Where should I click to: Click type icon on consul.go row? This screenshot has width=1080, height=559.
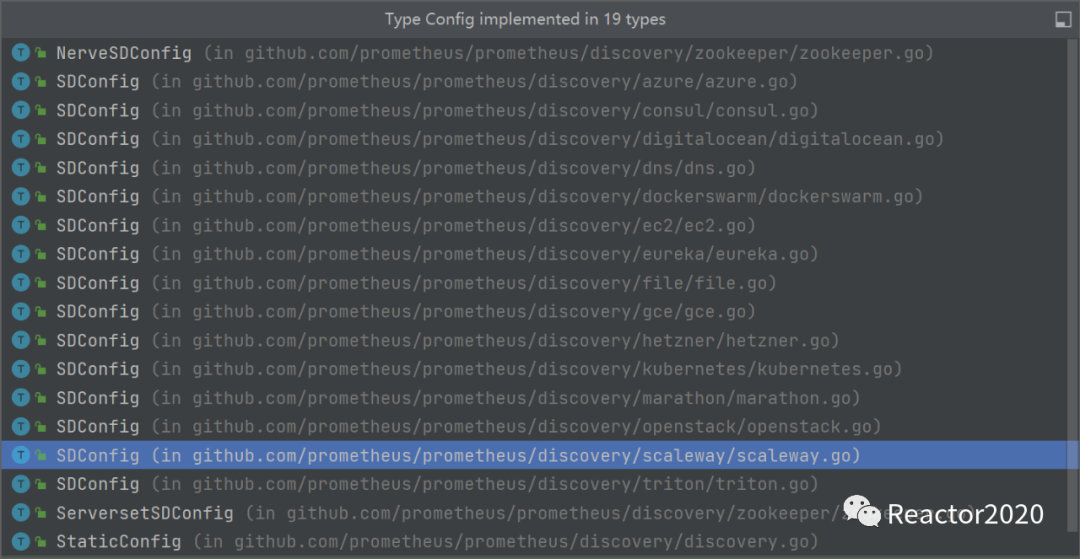(21, 110)
